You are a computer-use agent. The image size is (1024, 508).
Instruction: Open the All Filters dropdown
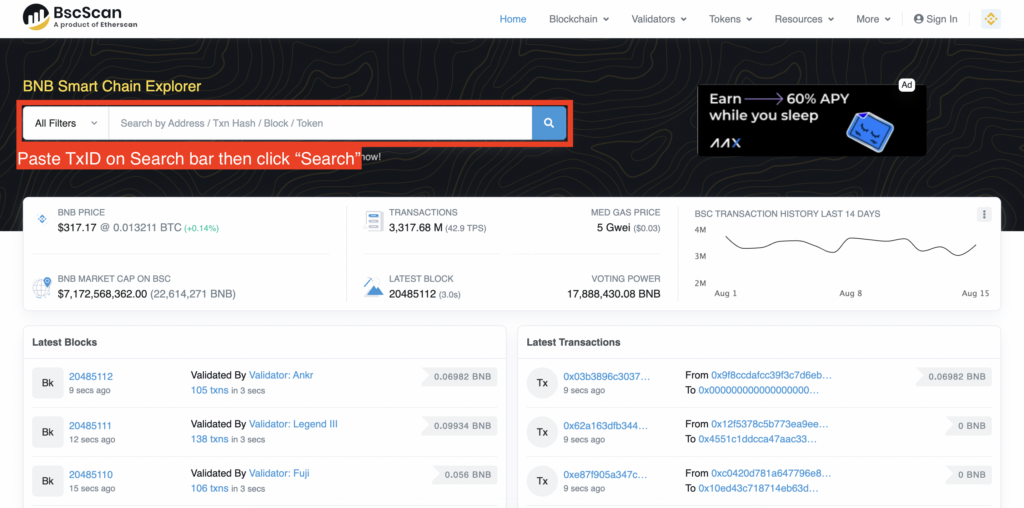pyautogui.click(x=66, y=123)
